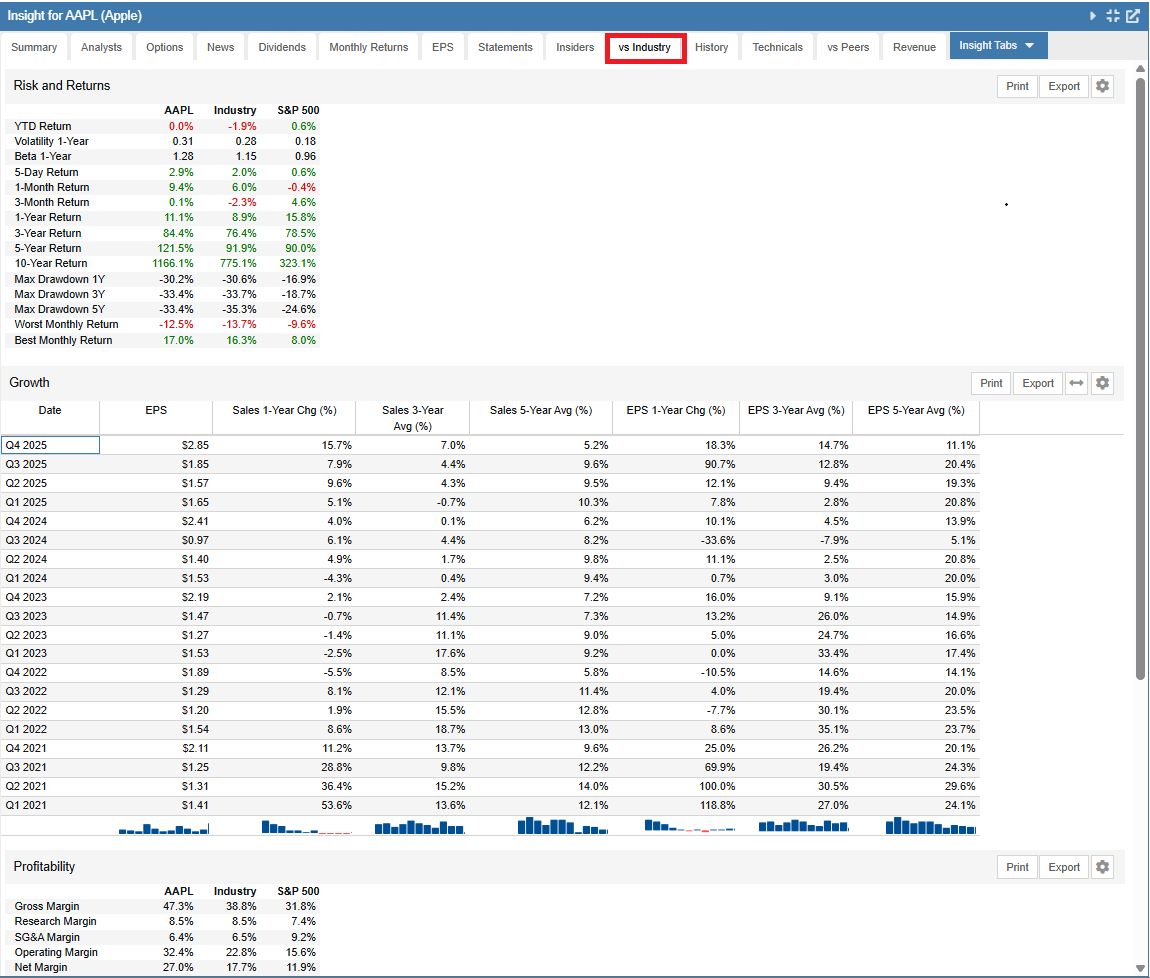
Task: Click the EPS 3-Year Avg (%) header
Action: pos(796,417)
